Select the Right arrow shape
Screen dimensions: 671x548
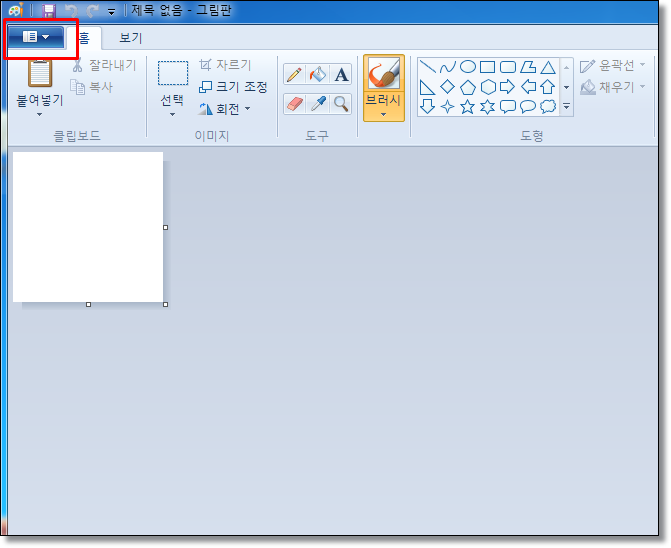[508, 87]
